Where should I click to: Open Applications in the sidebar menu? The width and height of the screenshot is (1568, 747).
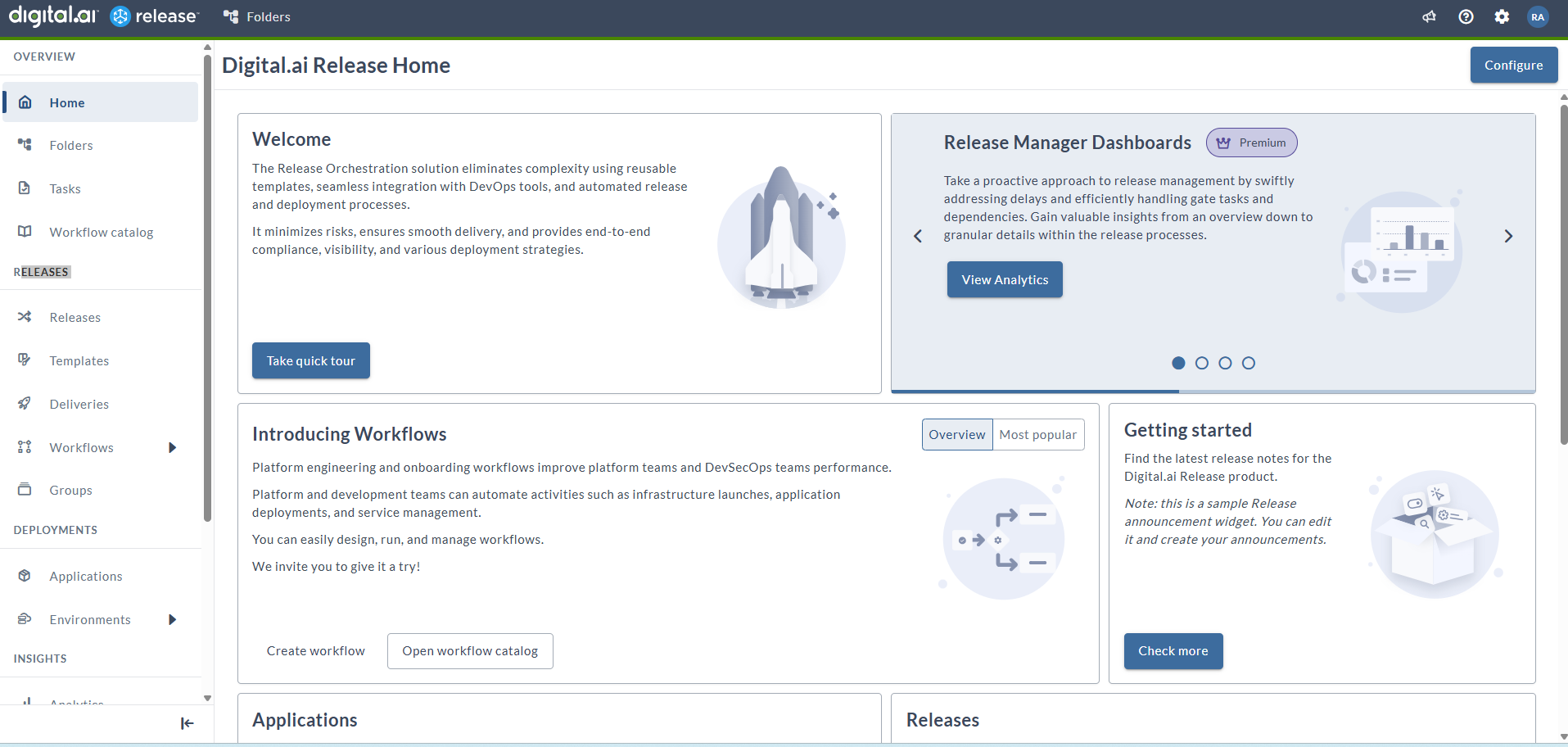(x=85, y=576)
